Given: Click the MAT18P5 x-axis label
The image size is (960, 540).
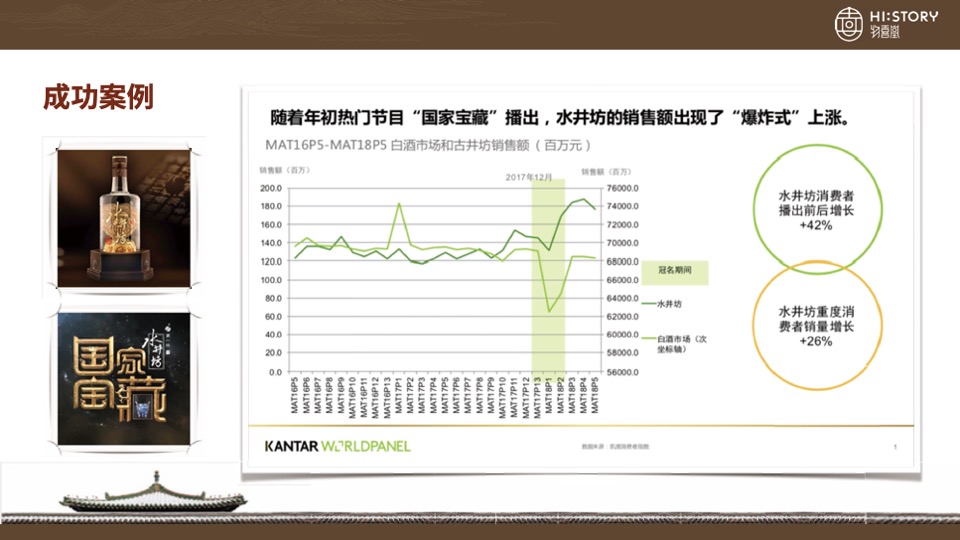Looking at the screenshot, I should [594, 396].
